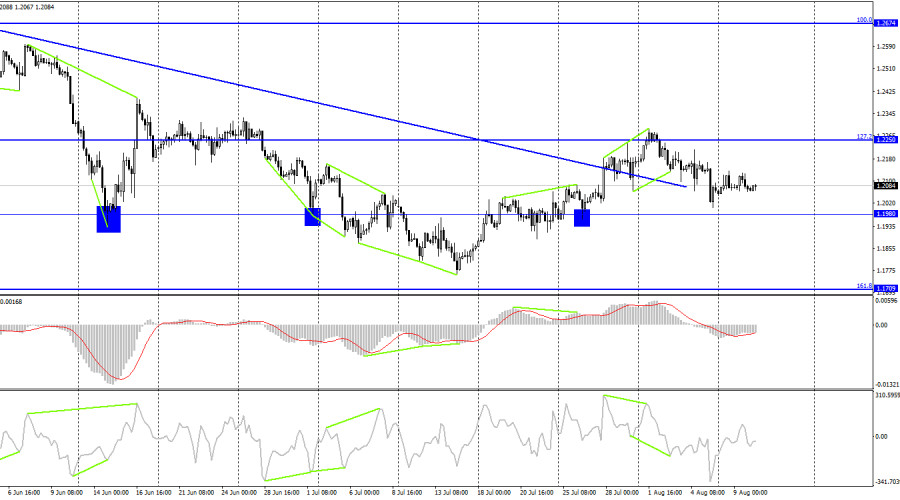Viewport: 900px width, 500px height.
Task: Click the 1.1855 price axis value
Action: point(886,249)
